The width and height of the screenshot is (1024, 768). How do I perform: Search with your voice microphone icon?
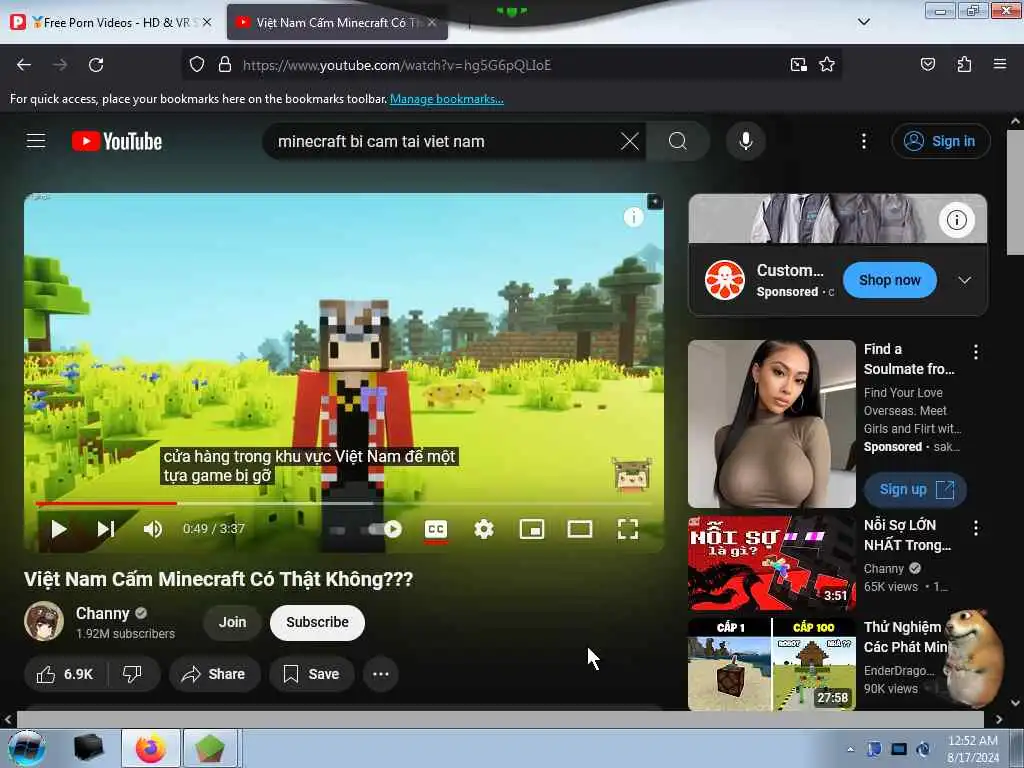tap(746, 141)
